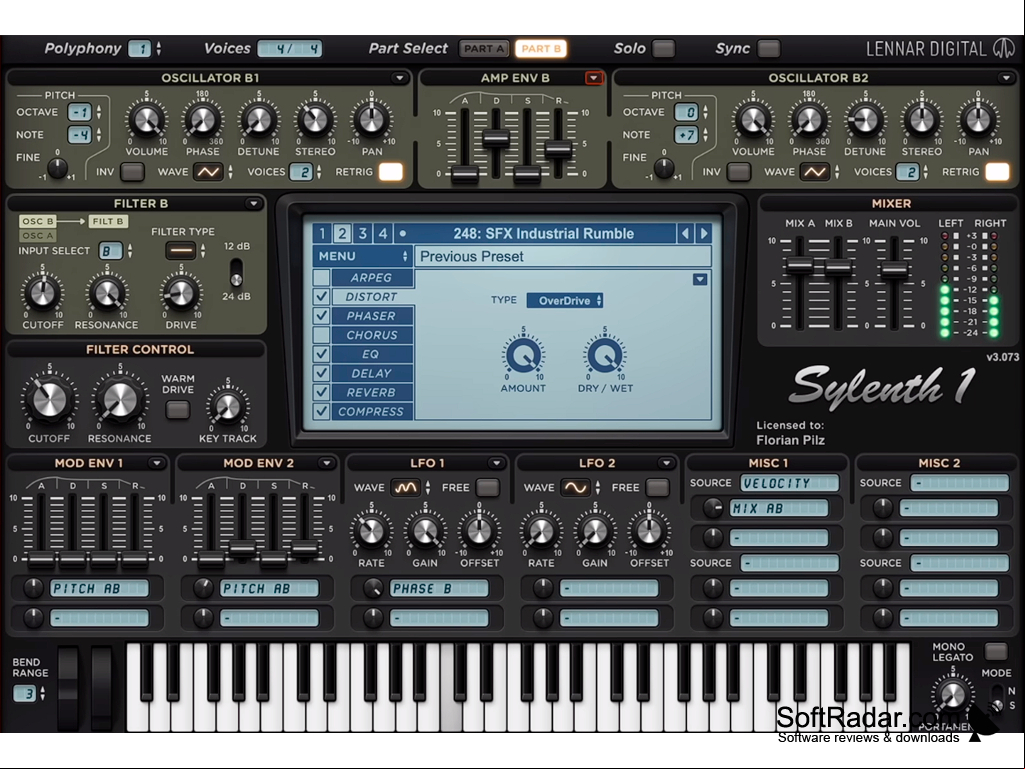
Task: Open the DELAY effect tab
Action: coord(371,373)
